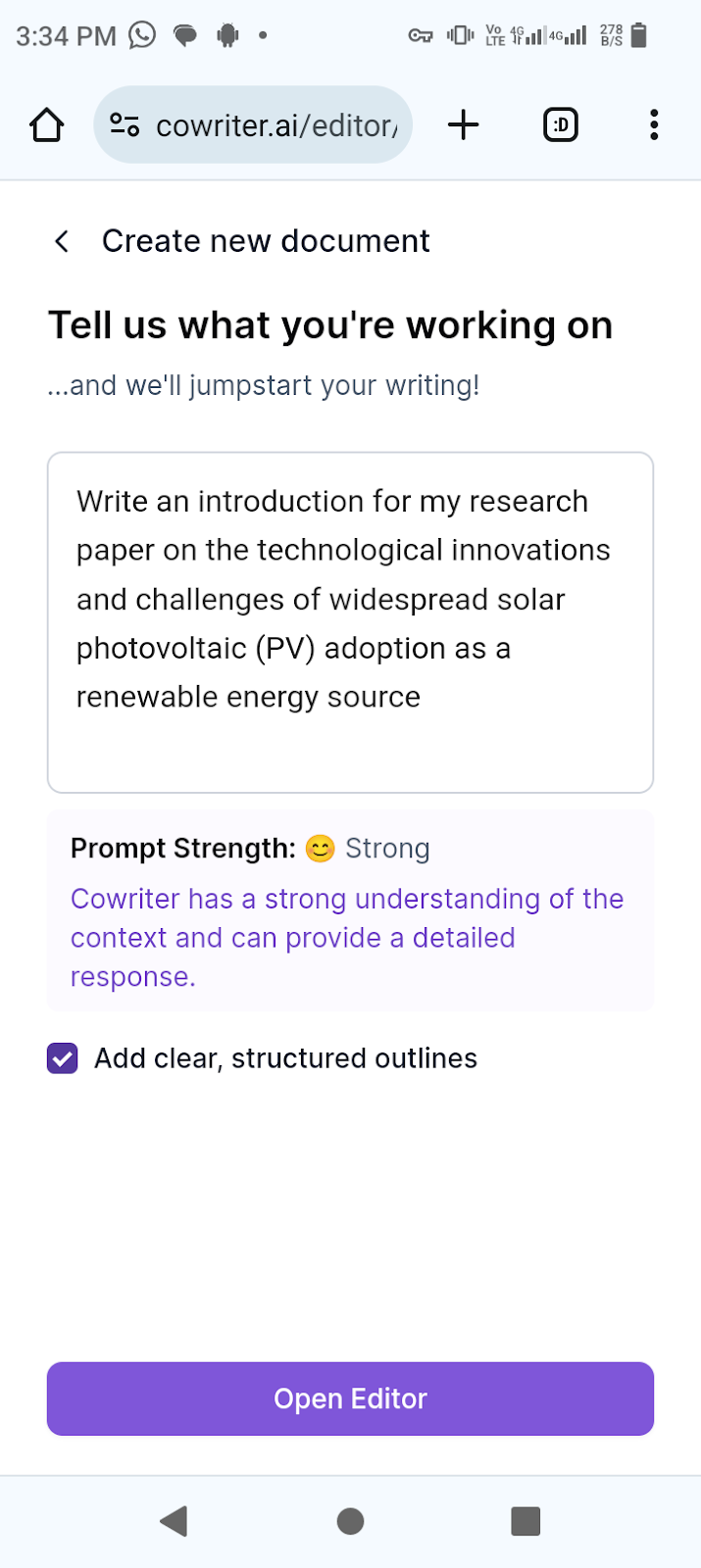This screenshot has height=1568, width=701.
Task: Tap the WhatsApp notification icon in status bar
Action: point(143,35)
